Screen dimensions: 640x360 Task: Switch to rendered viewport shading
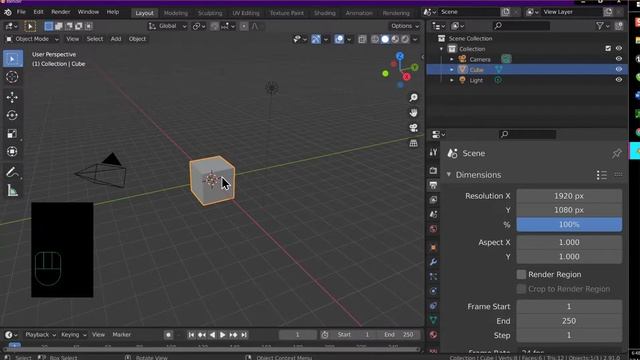tap(404, 39)
